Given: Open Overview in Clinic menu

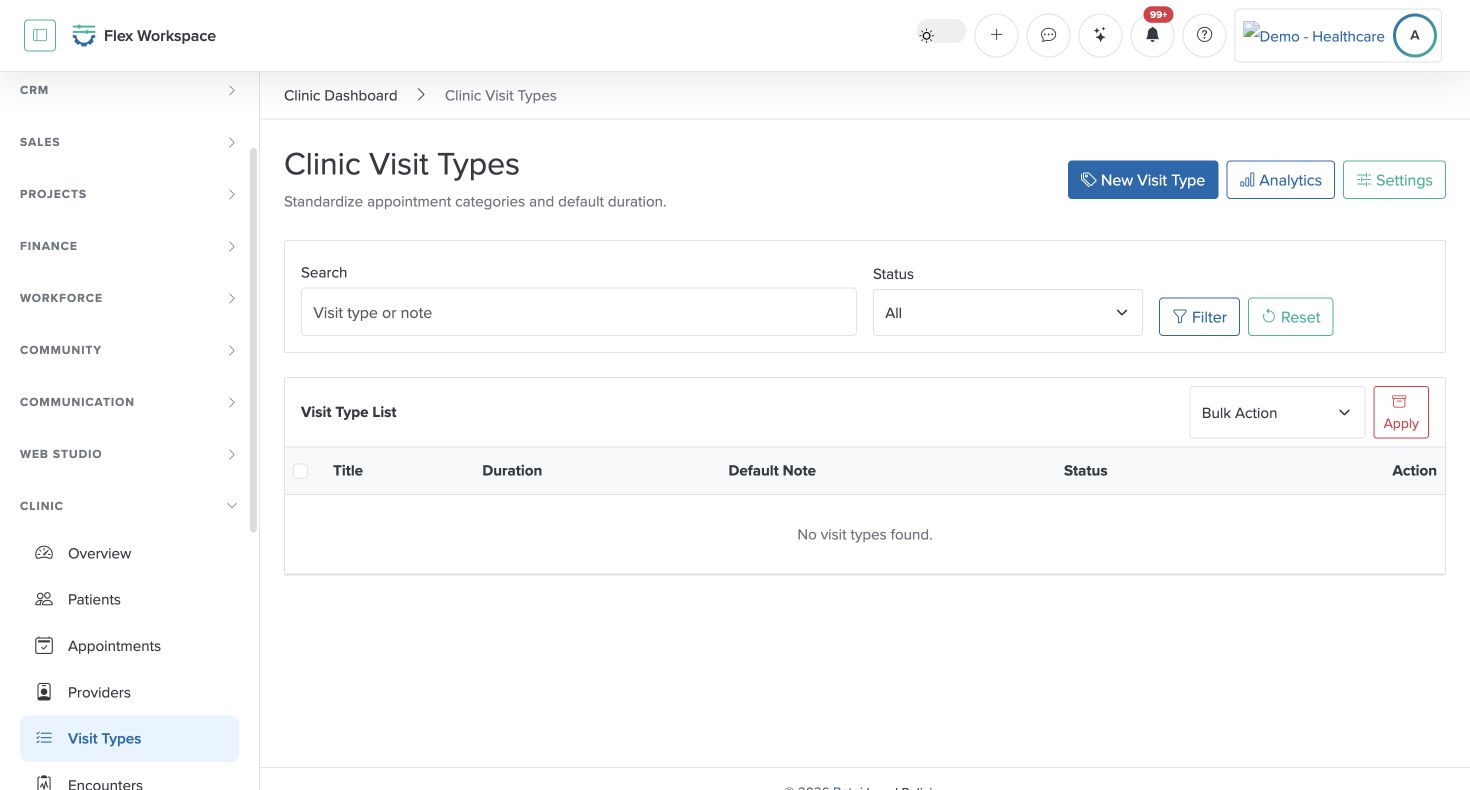Looking at the screenshot, I should coord(129,553).
